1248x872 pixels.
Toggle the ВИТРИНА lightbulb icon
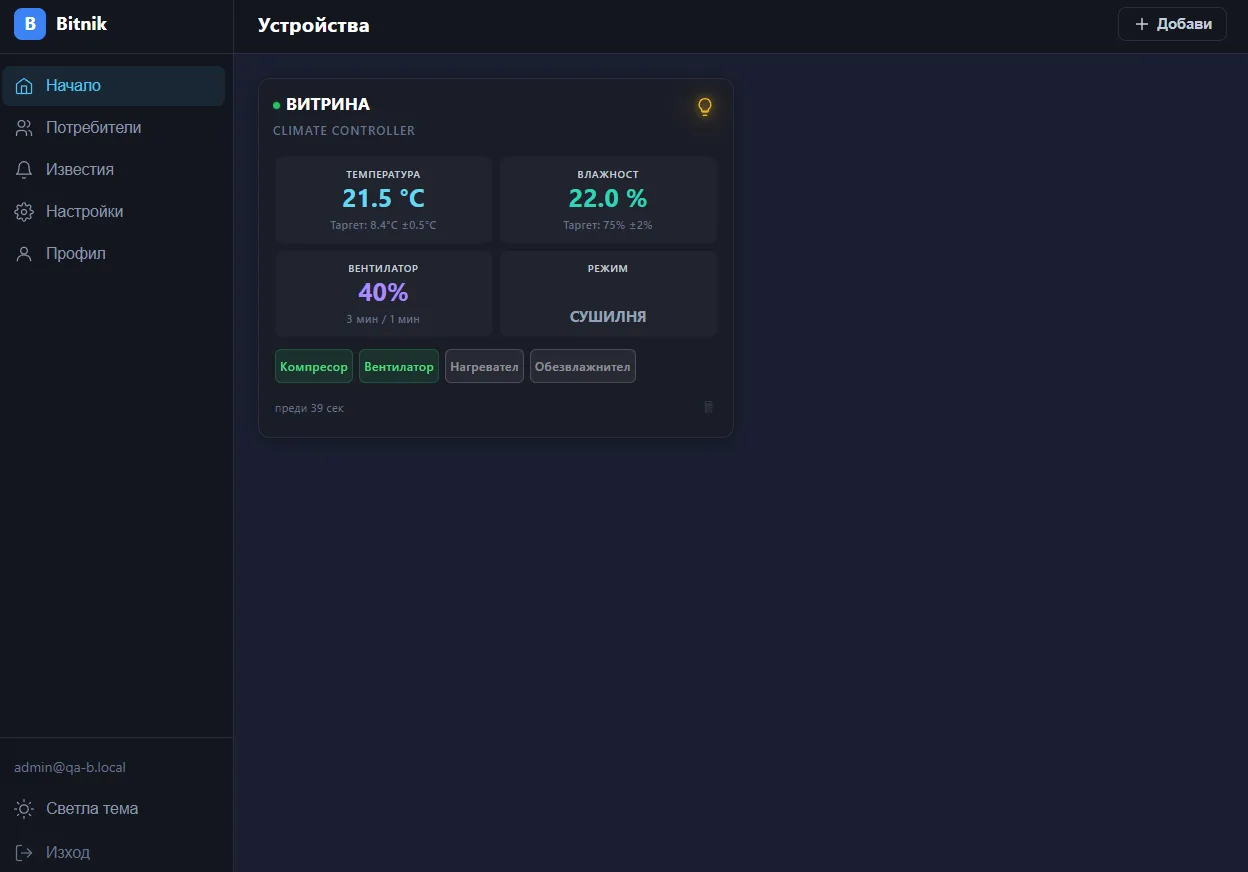tap(705, 106)
